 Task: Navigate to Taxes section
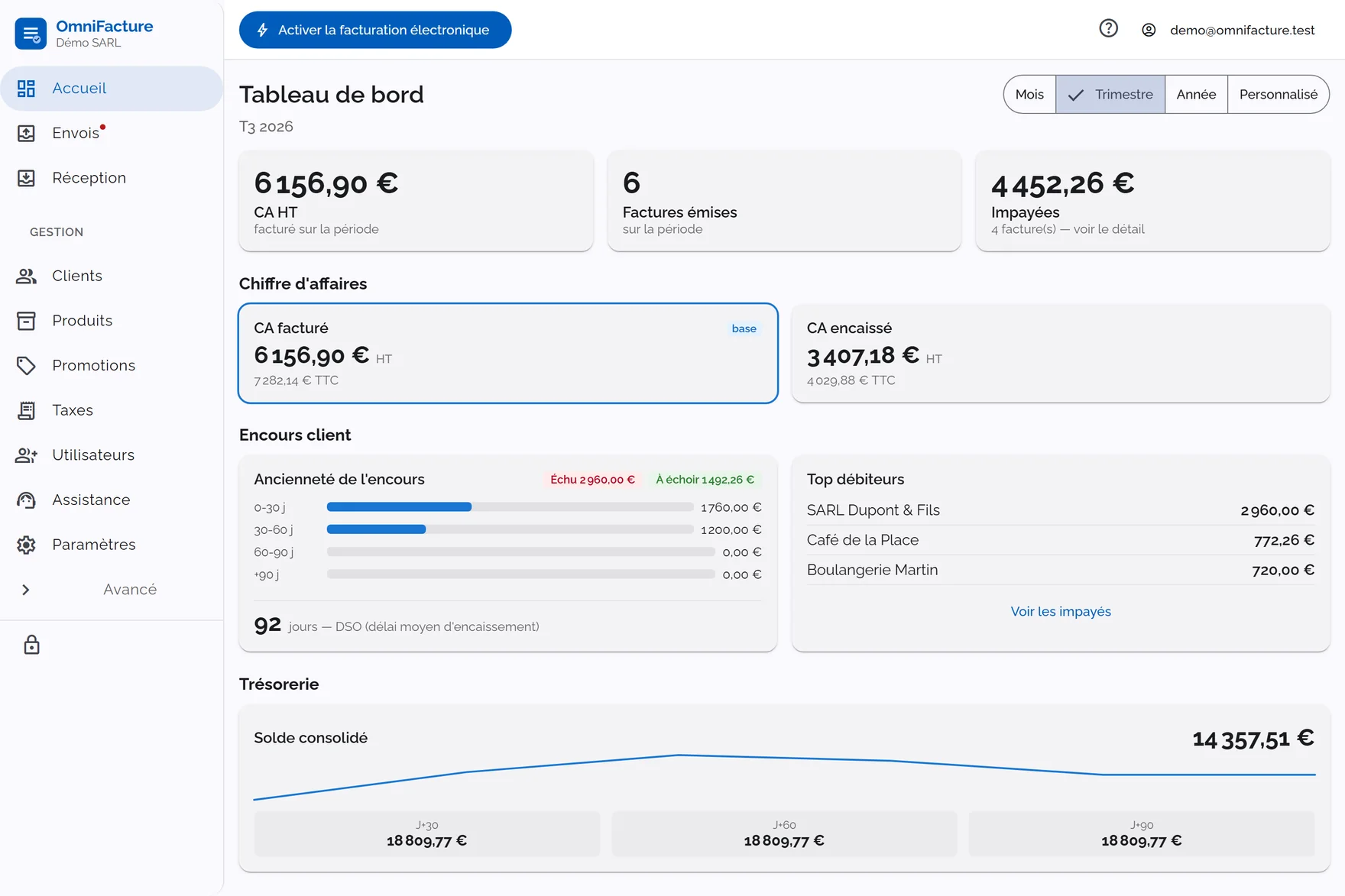tap(112, 410)
